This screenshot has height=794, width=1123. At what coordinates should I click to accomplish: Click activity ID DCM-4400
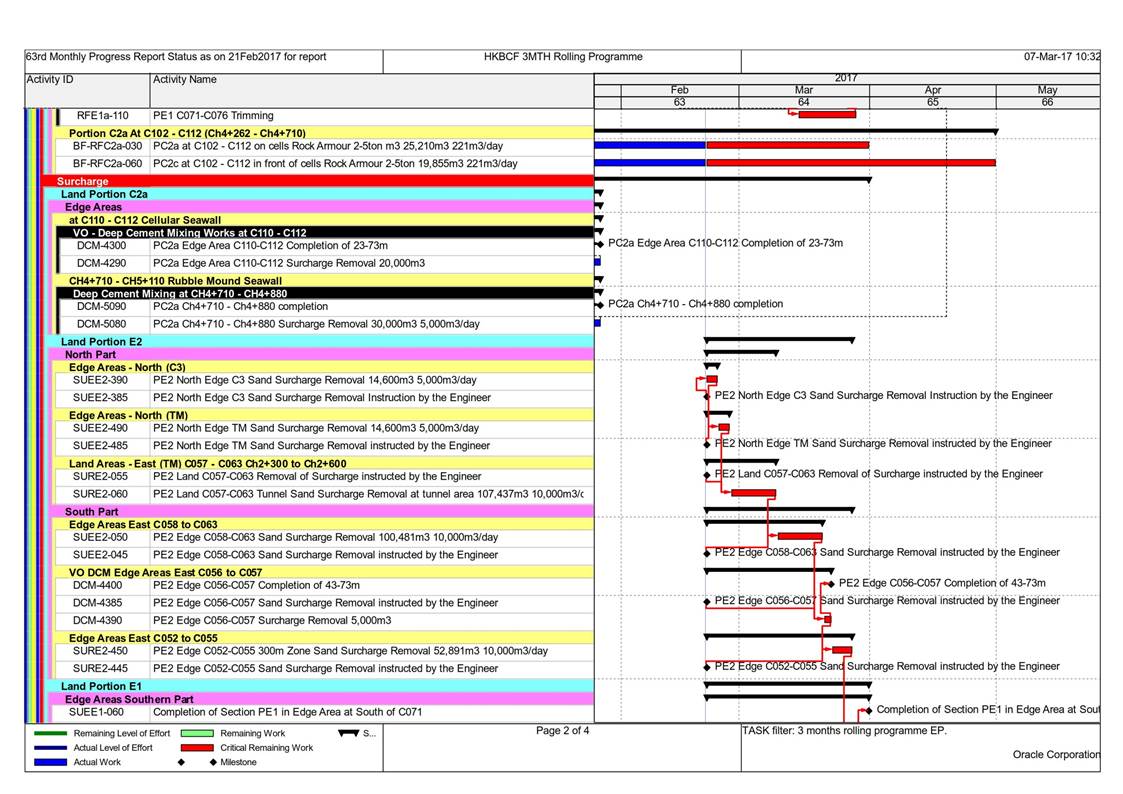point(97,585)
